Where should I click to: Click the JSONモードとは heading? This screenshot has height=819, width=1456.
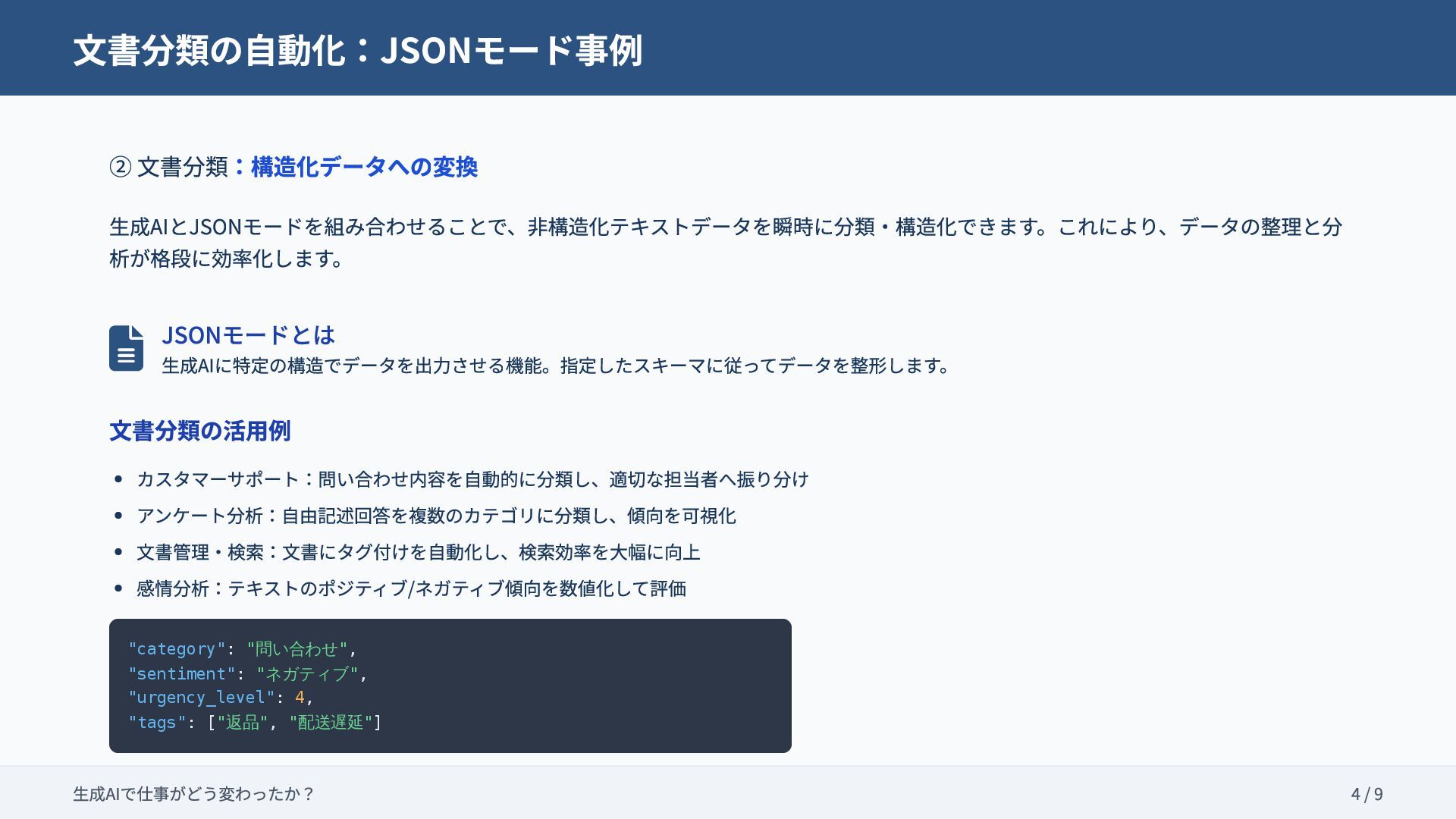[x=248, y=334]
